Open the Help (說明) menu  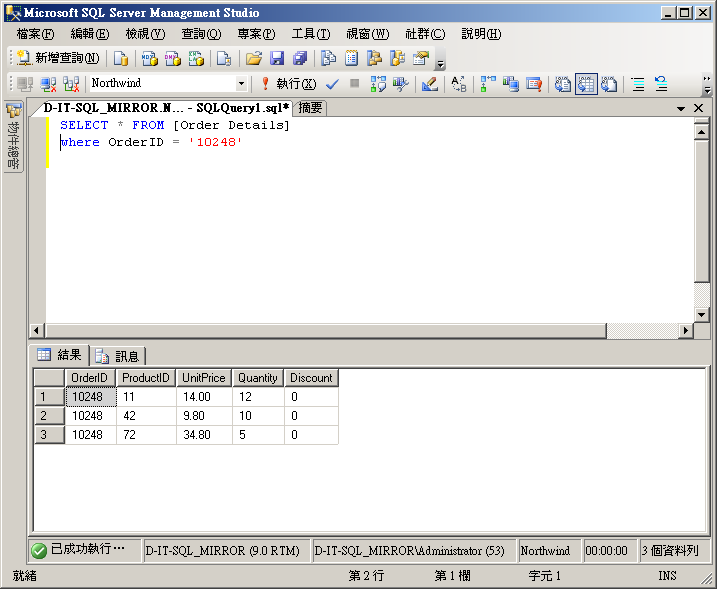click(x=481, y=34)
